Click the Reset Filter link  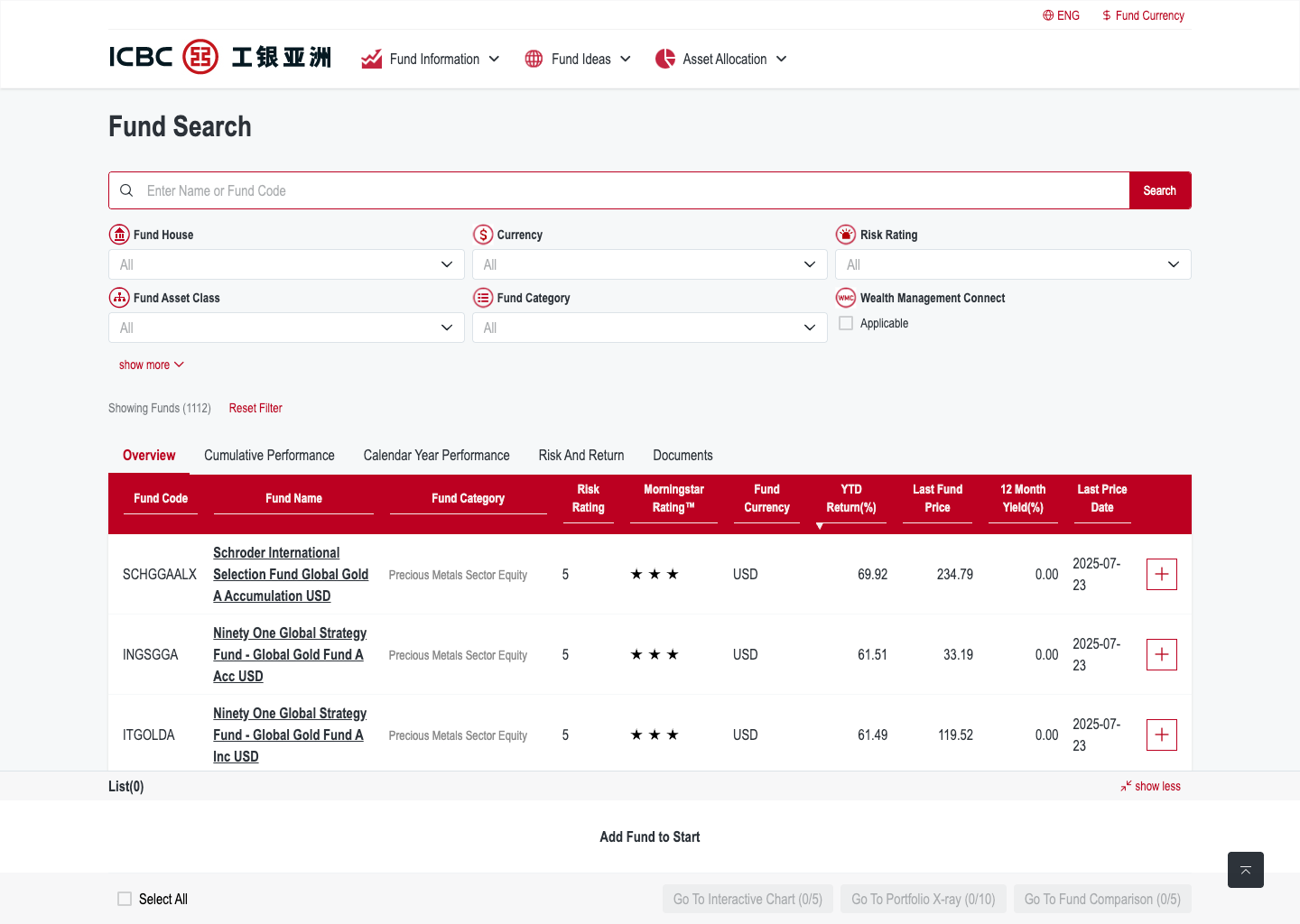click(255, 408)
